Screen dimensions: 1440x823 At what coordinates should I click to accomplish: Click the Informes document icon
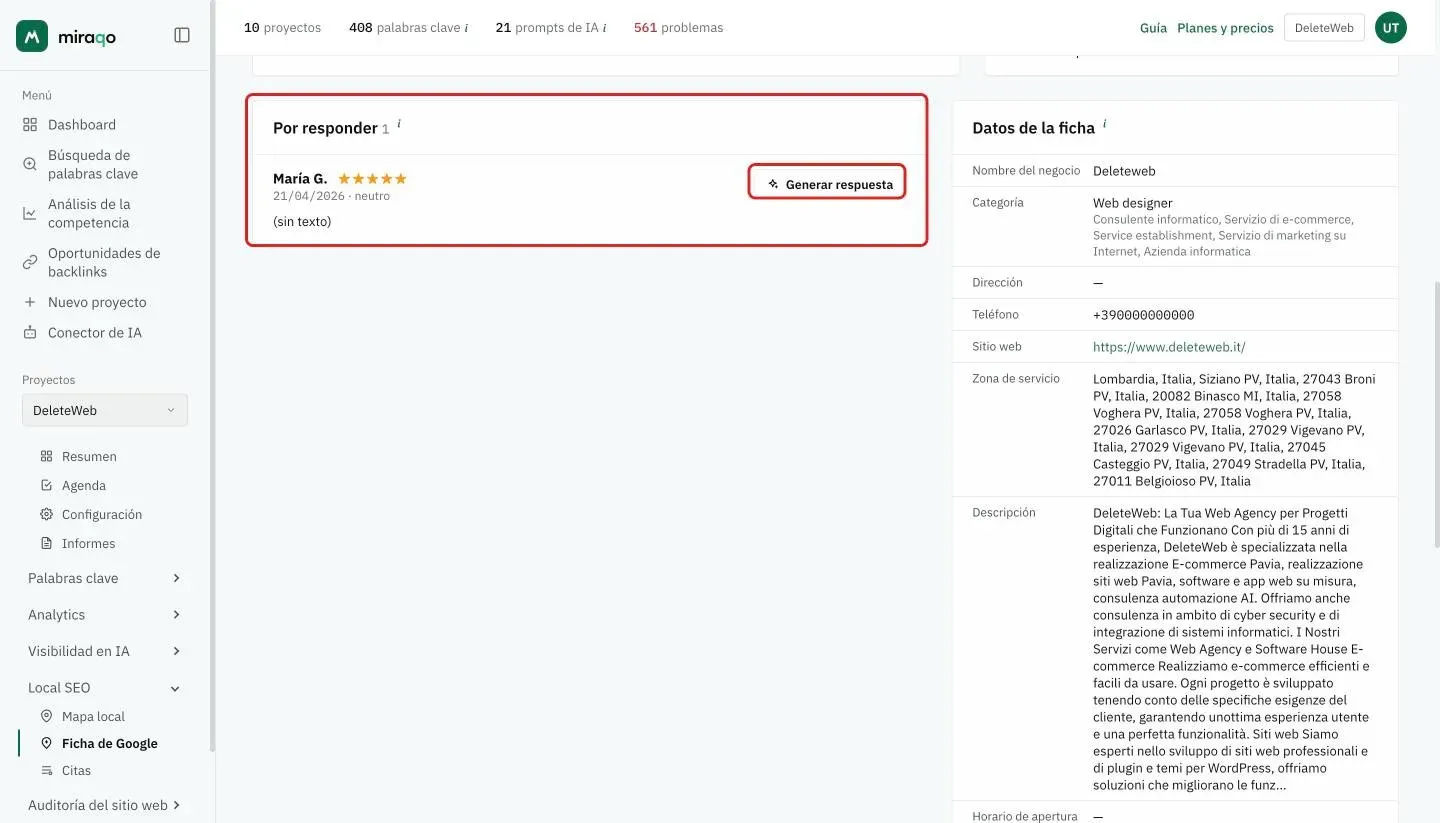(x=46, y=543)
